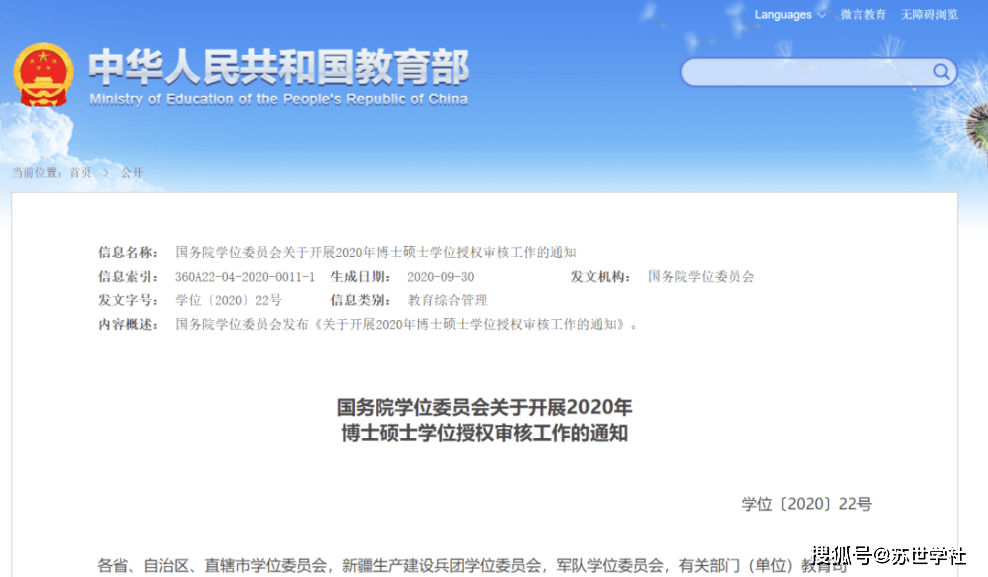Screen dimensions: 988x577
Task: Click the main article heading text
Action: [484, 420]
